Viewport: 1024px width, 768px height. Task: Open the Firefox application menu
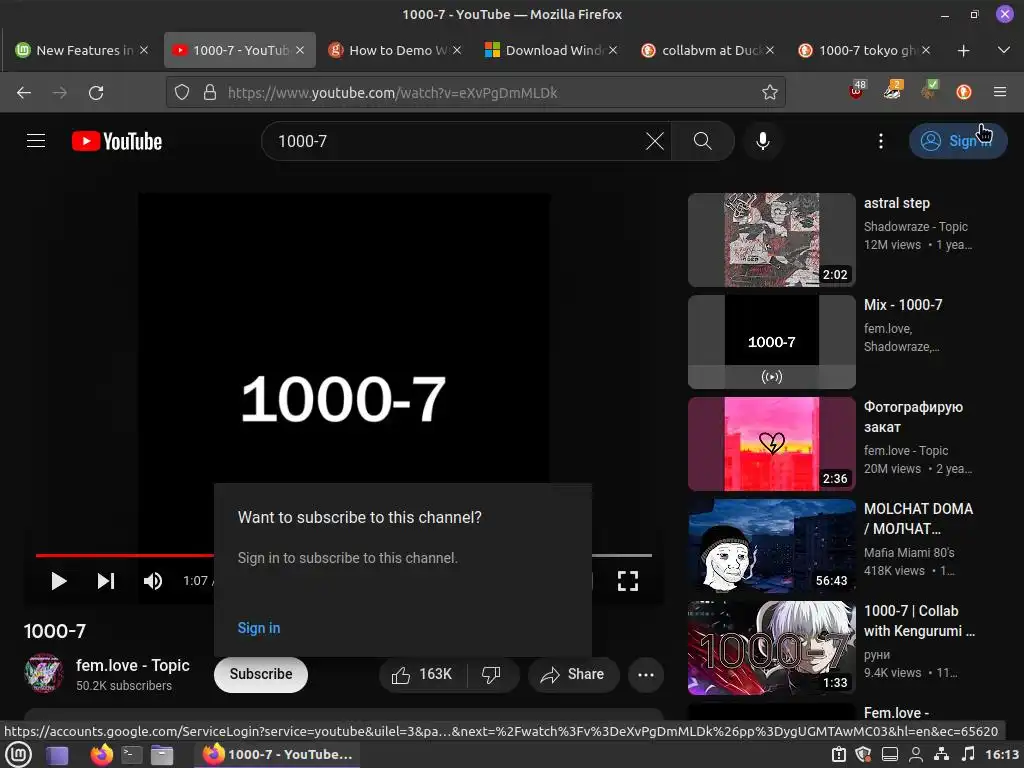[1000, 92]
